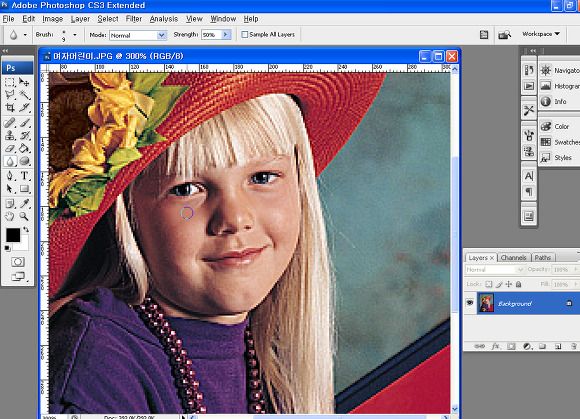Select the Magic Wand tool
Viewport: 580px width, 419px height.
[x=24, y=95]
